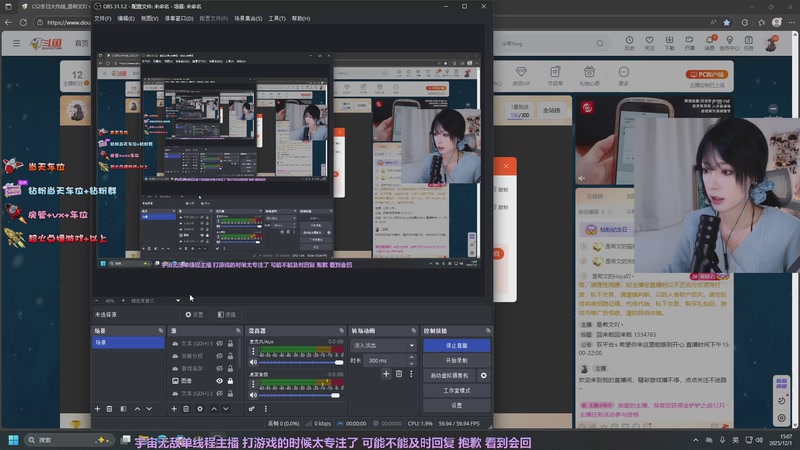800x450 pixels.
Task: Increase transition duration with up stepper
Action: pos(411,358)
